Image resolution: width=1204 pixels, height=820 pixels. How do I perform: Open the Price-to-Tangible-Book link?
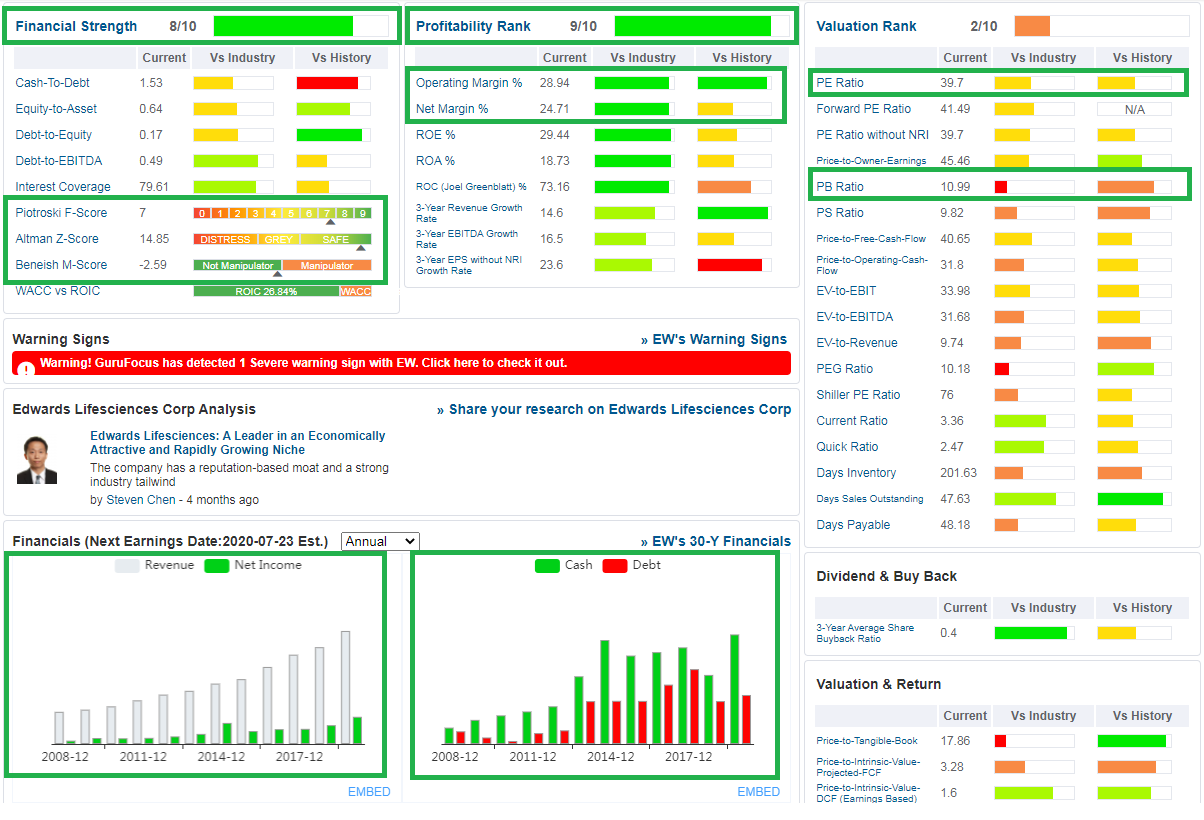pyautogui.click(x=865, y=741)
